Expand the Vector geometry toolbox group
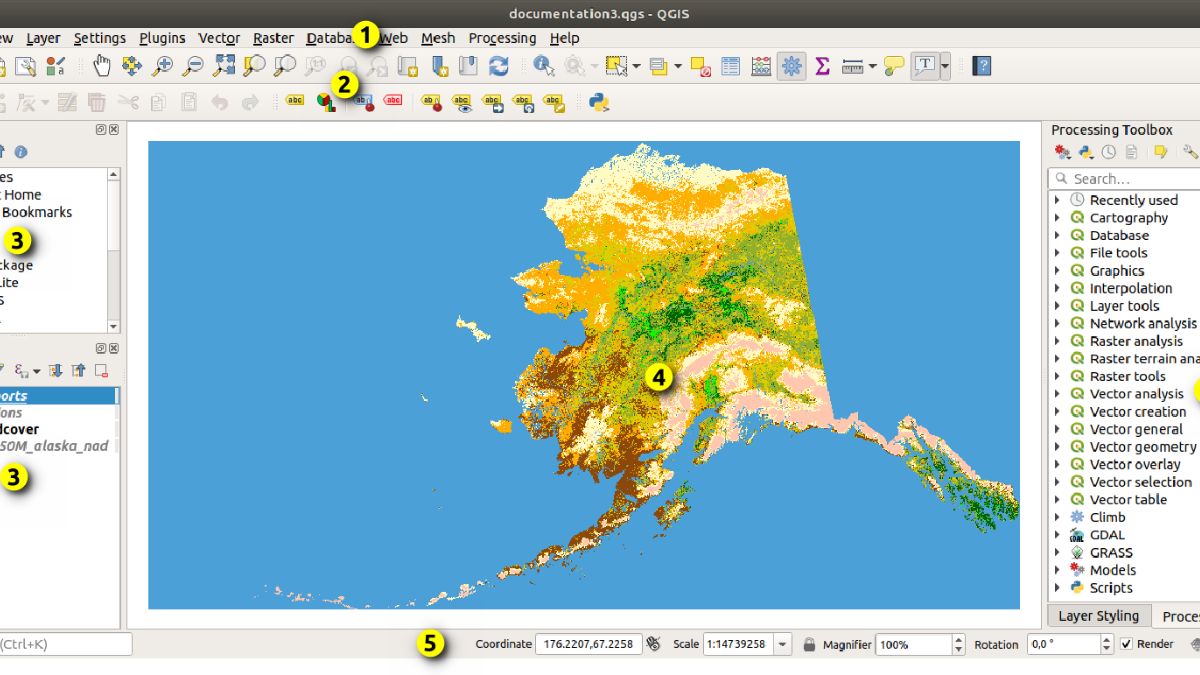1200x675 pixels. point(1058,447)
